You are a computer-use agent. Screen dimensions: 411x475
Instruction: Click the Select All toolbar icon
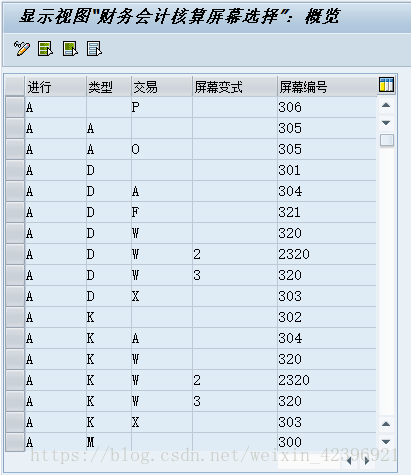(45, 49)
